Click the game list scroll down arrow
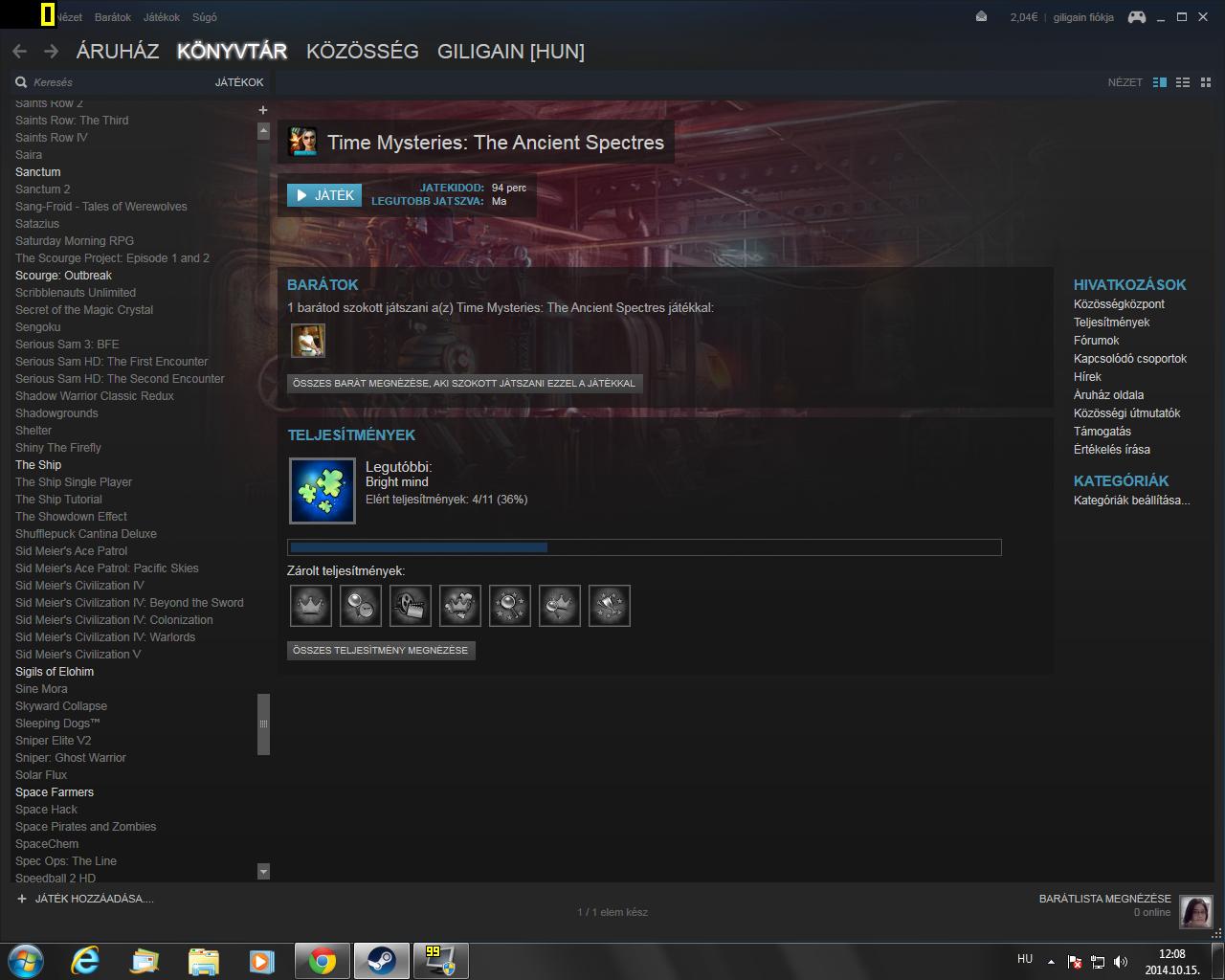Viewport: 1225px width, 980px height. (263, 872)
